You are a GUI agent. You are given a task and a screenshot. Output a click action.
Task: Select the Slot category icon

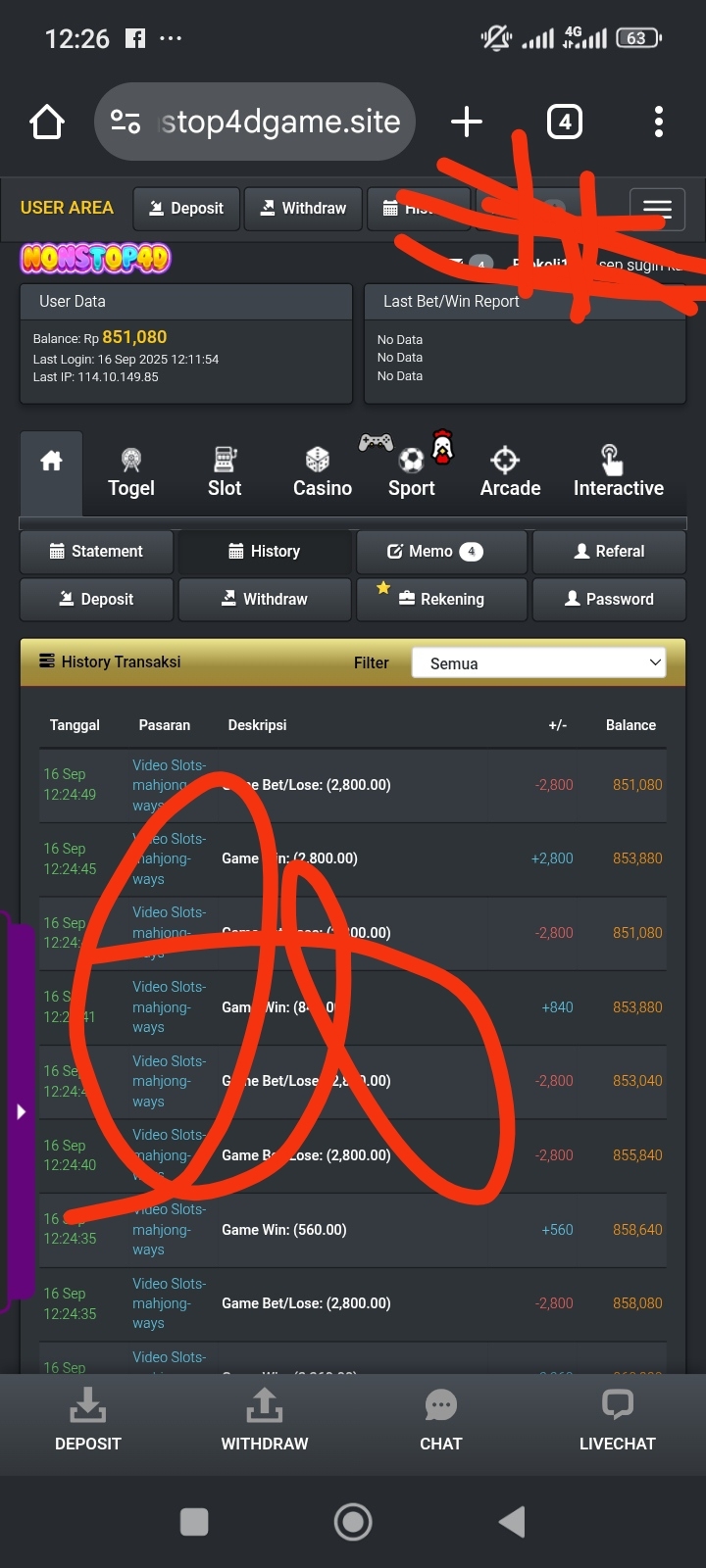225,460
